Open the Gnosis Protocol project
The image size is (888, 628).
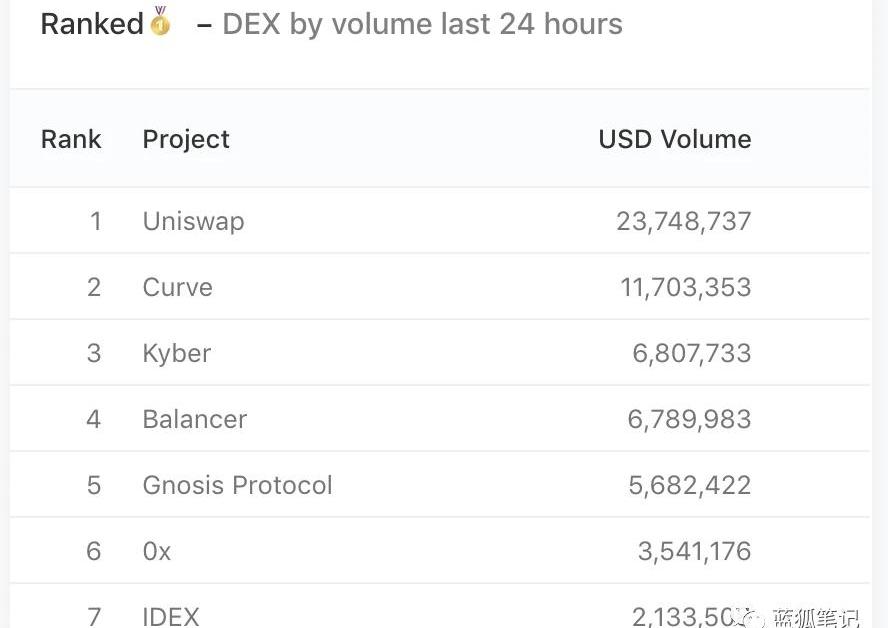[x=237, y=485]
